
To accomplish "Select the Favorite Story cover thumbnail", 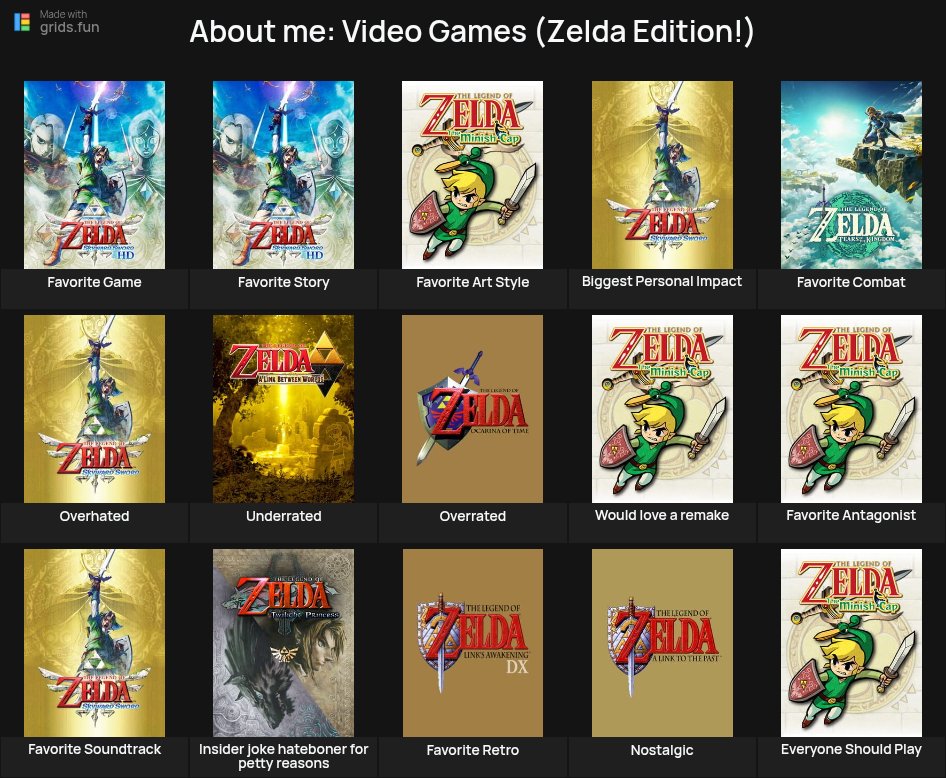I will [284, 175].
